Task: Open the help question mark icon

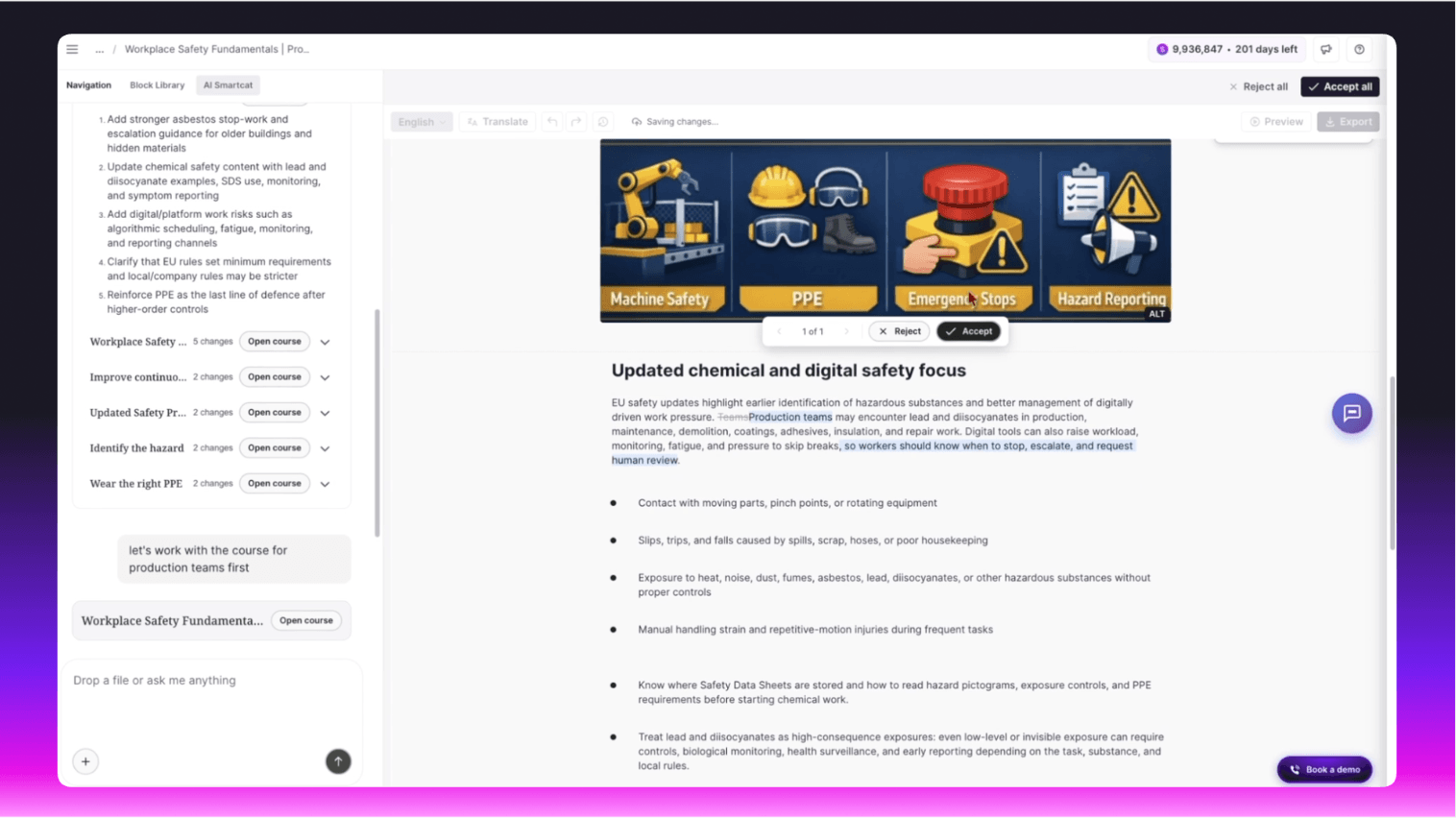Action: [x=1359, y=49]
